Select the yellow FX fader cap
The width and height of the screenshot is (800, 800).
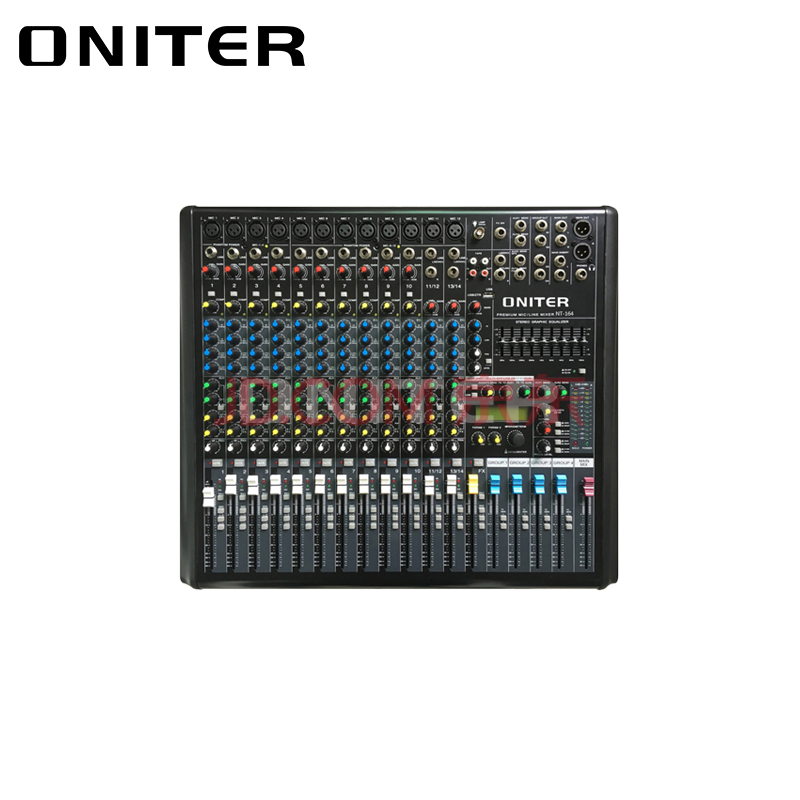click(473, 484)
